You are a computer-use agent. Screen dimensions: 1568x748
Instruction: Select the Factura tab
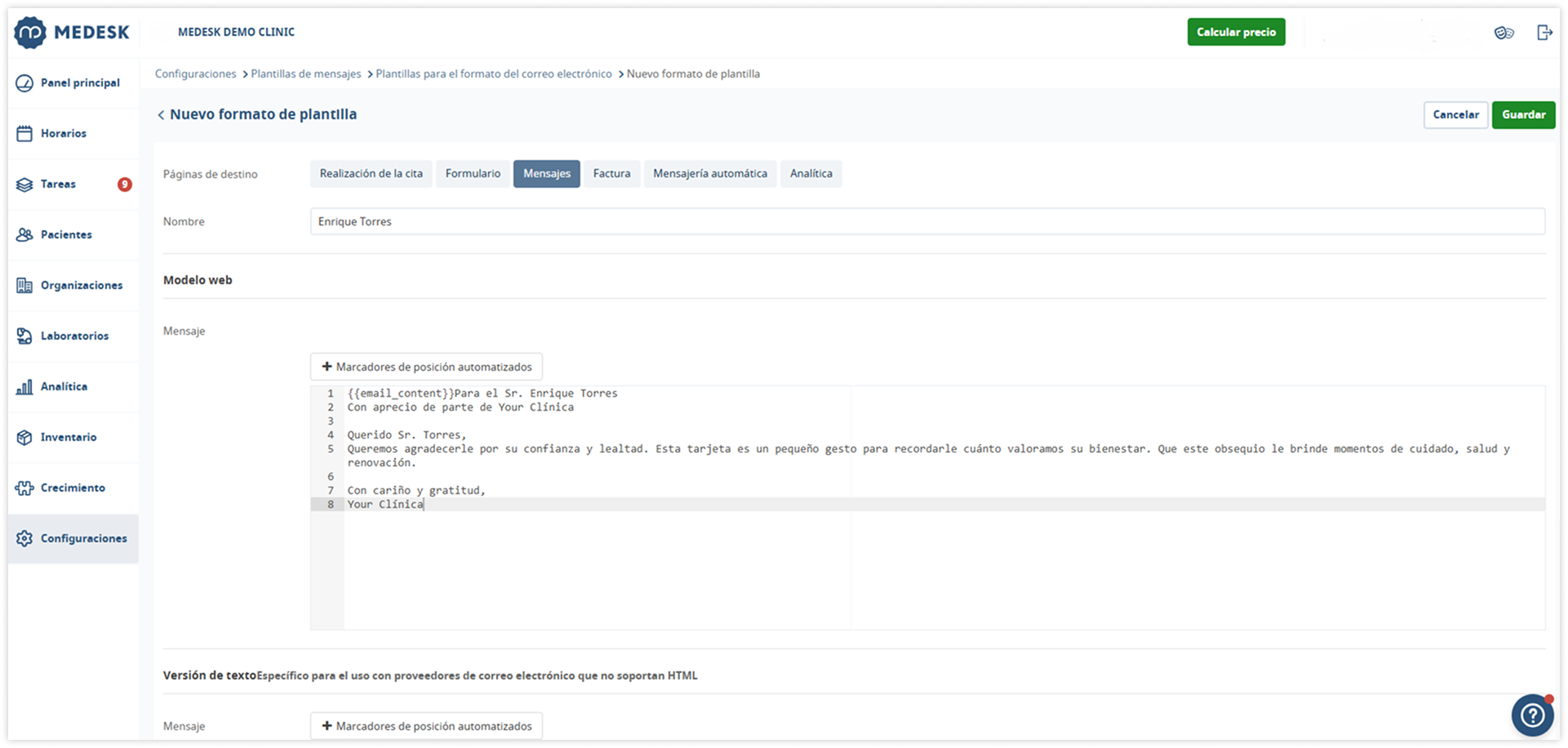(x=611, y=174)
